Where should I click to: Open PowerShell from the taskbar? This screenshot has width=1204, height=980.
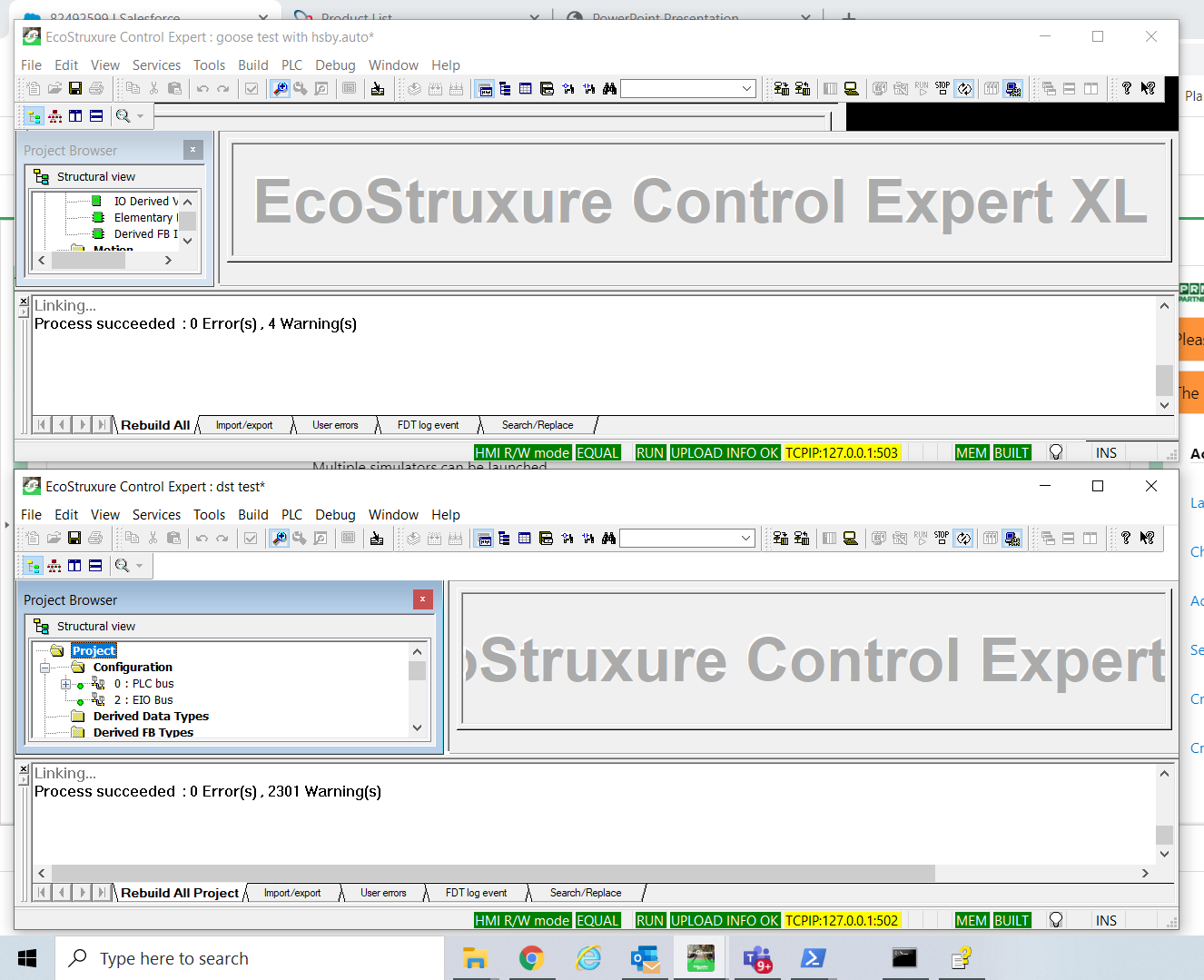[x=813, y=958]
